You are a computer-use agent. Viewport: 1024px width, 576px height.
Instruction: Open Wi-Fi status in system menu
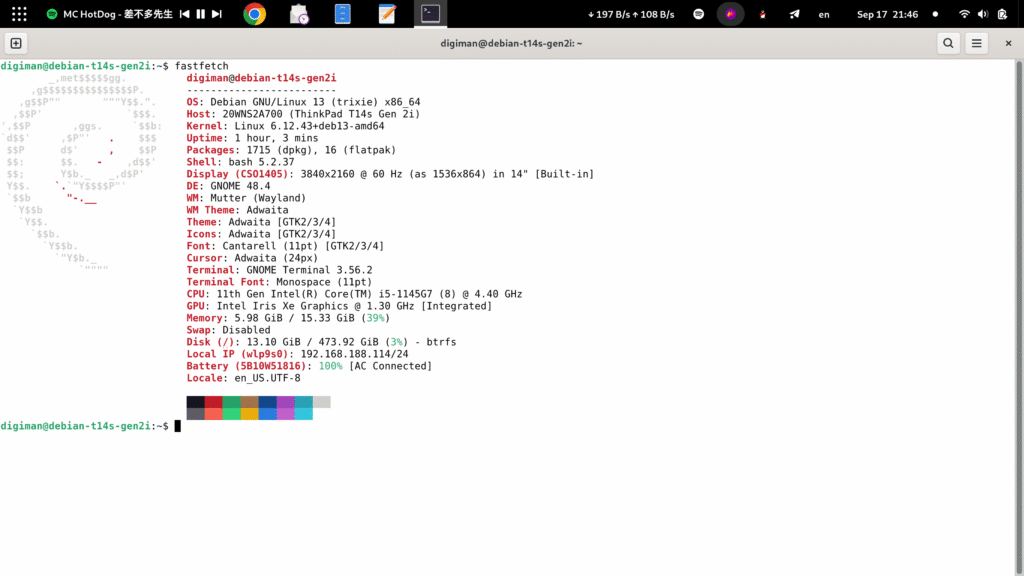coord(964,14)
